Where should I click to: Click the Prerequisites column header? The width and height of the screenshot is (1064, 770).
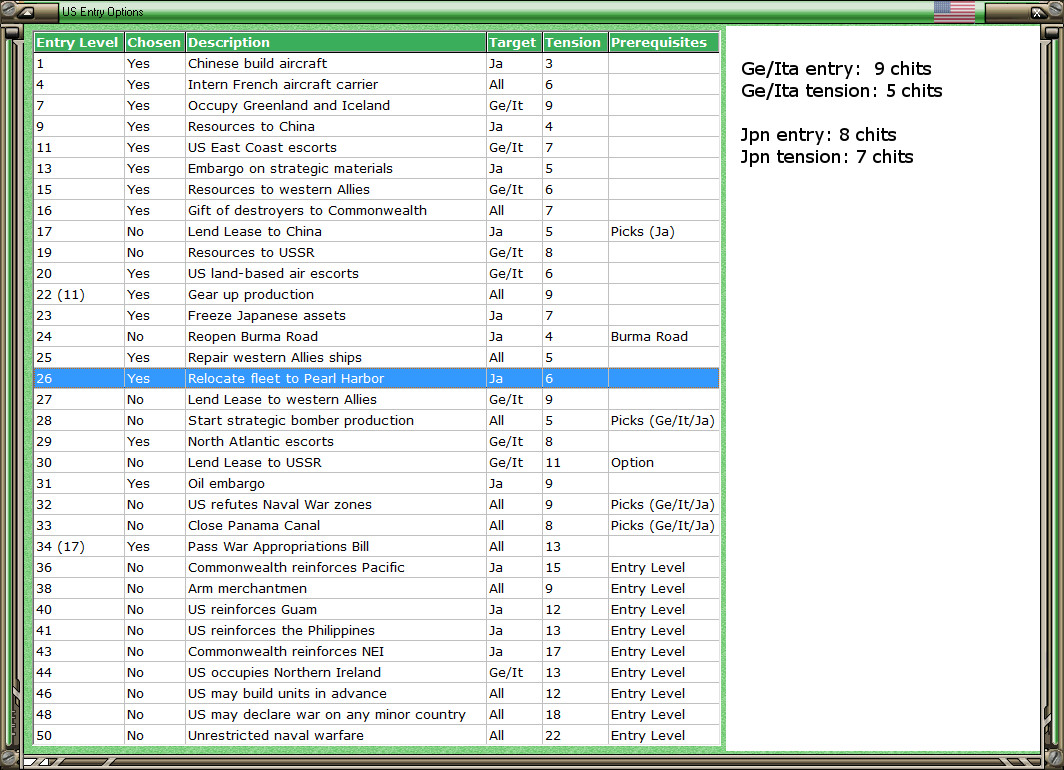coord(663,42)
